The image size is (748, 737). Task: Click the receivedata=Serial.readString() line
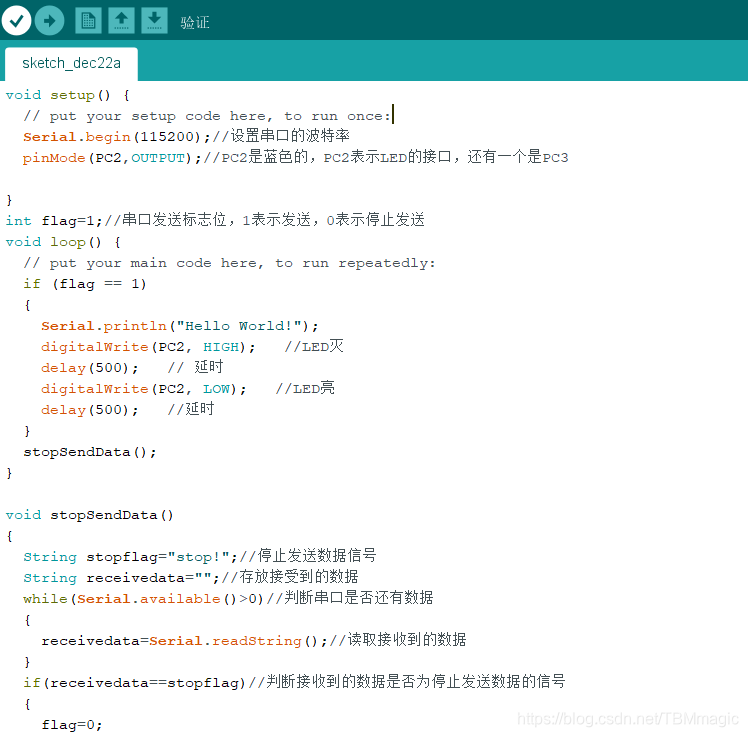point(254,640)
